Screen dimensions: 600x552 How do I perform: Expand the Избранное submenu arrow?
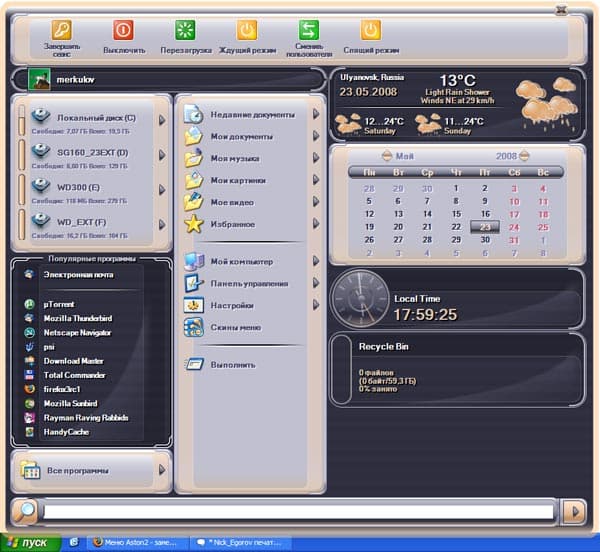[316, 223]
